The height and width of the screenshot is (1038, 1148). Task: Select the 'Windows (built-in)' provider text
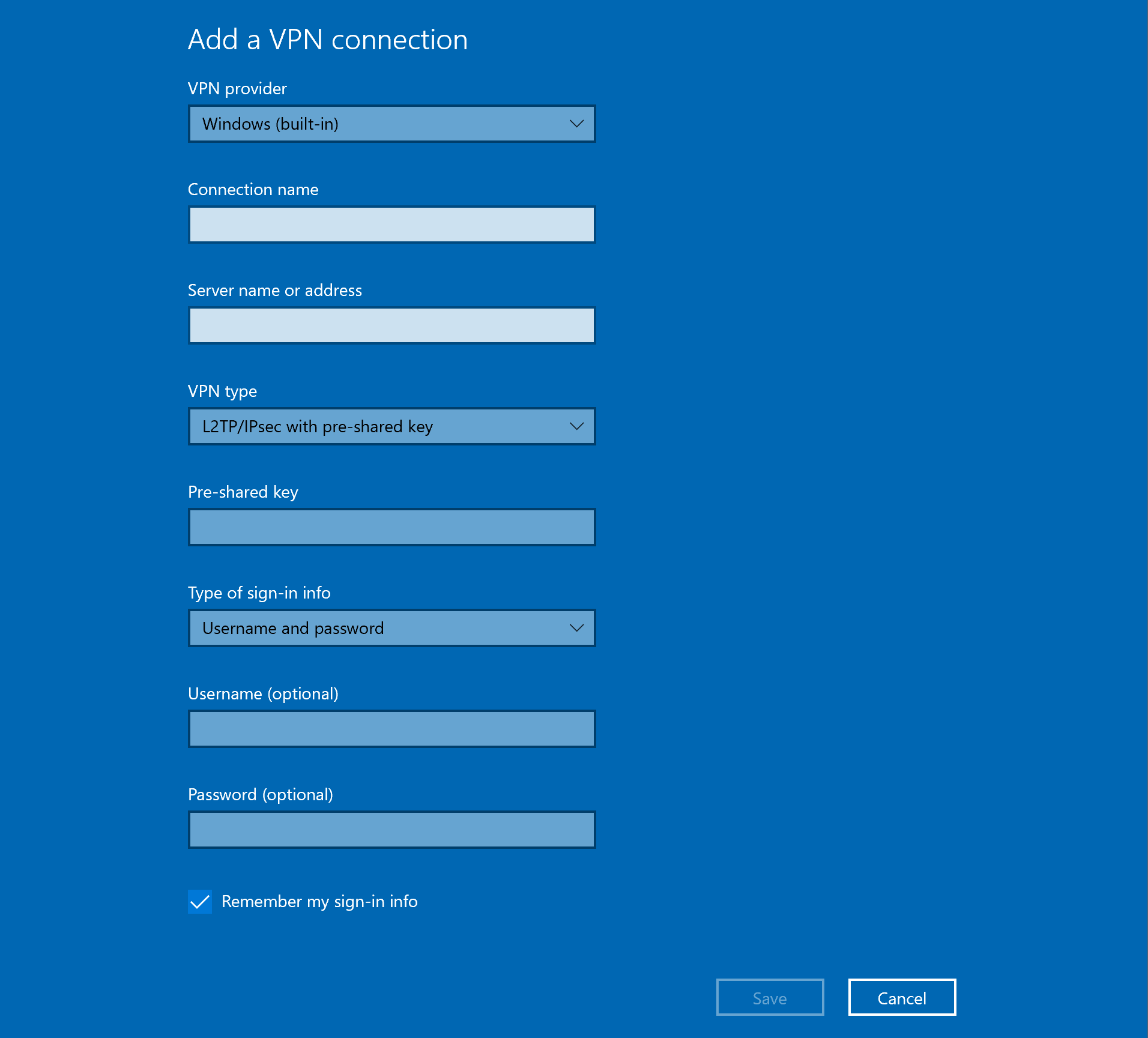tap(270, 124)
